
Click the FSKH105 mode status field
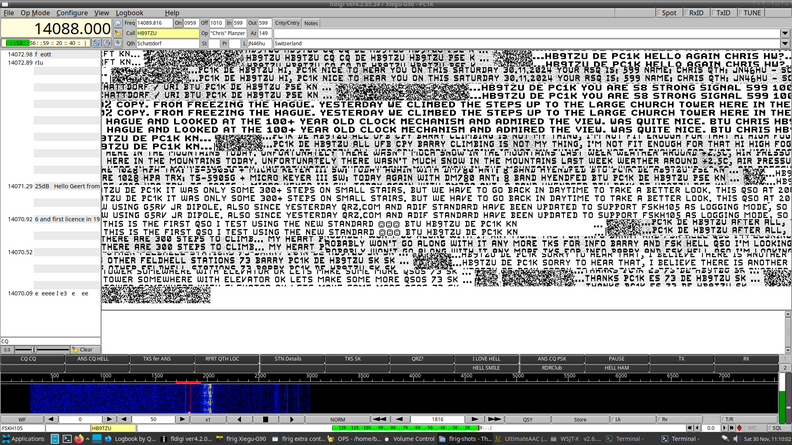(x=23, y=428)
